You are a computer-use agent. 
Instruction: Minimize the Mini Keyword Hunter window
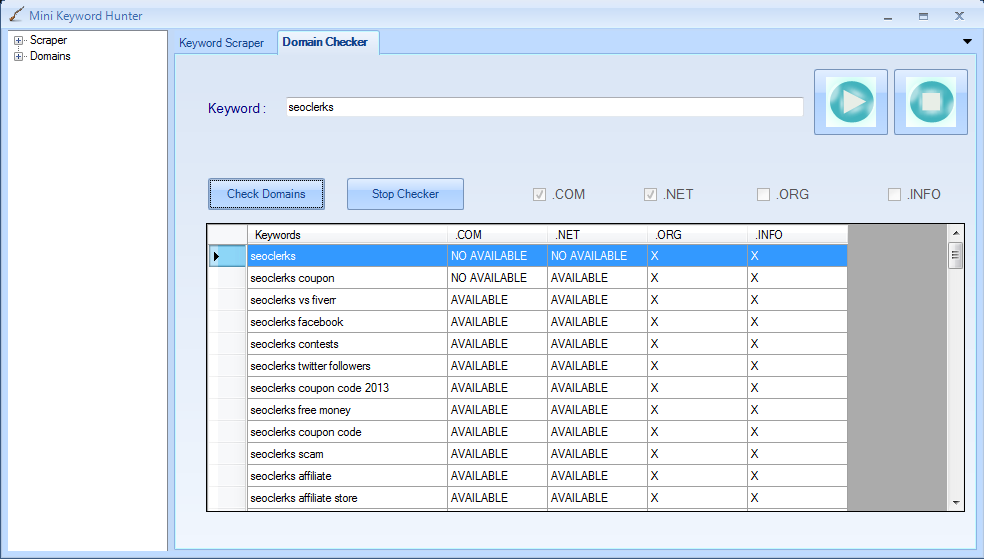click(887, 17)
